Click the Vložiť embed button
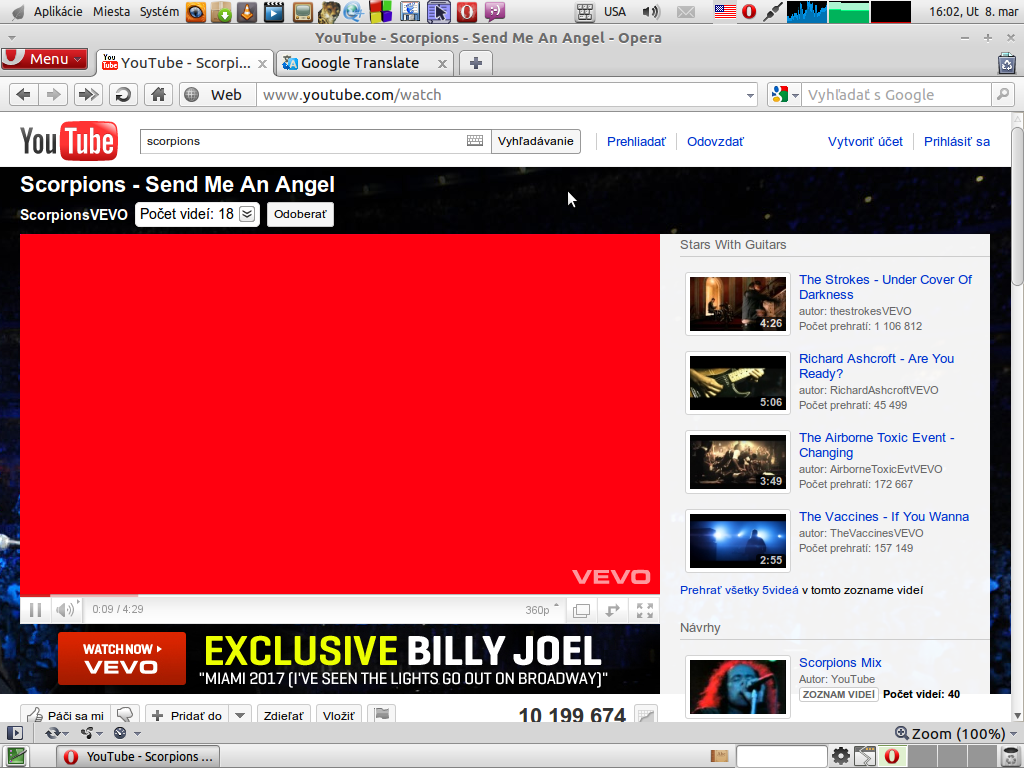This screenshot has width=1024, height=768. (338, 715)
